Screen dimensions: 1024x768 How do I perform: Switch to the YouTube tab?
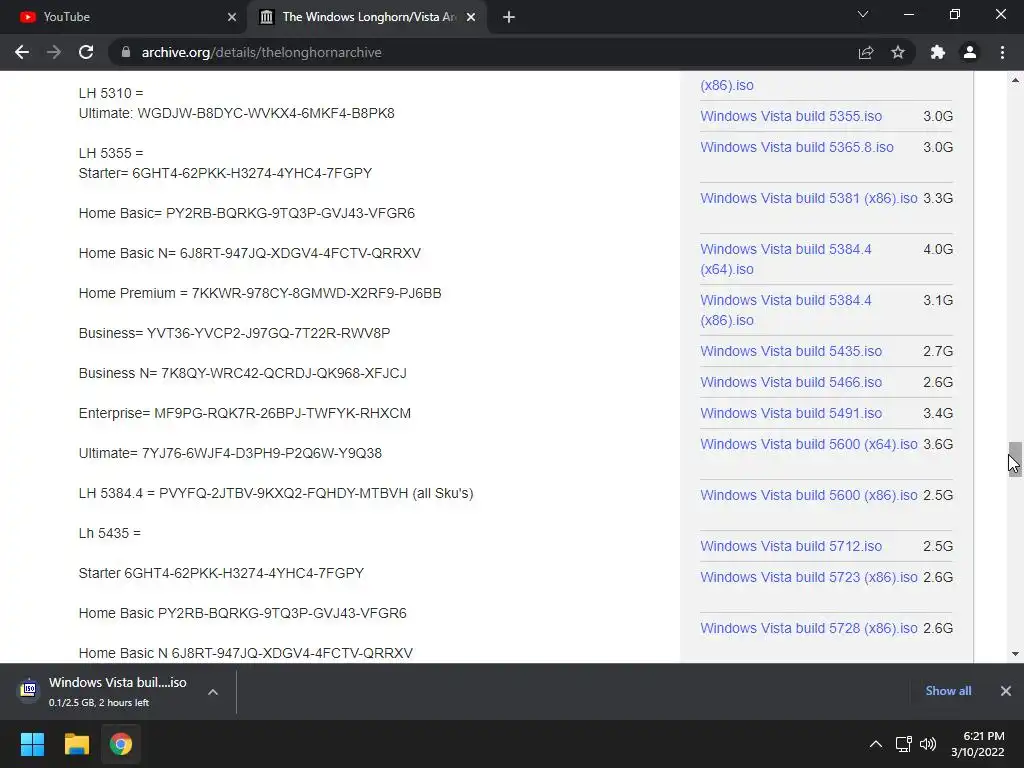click(123, 17)
